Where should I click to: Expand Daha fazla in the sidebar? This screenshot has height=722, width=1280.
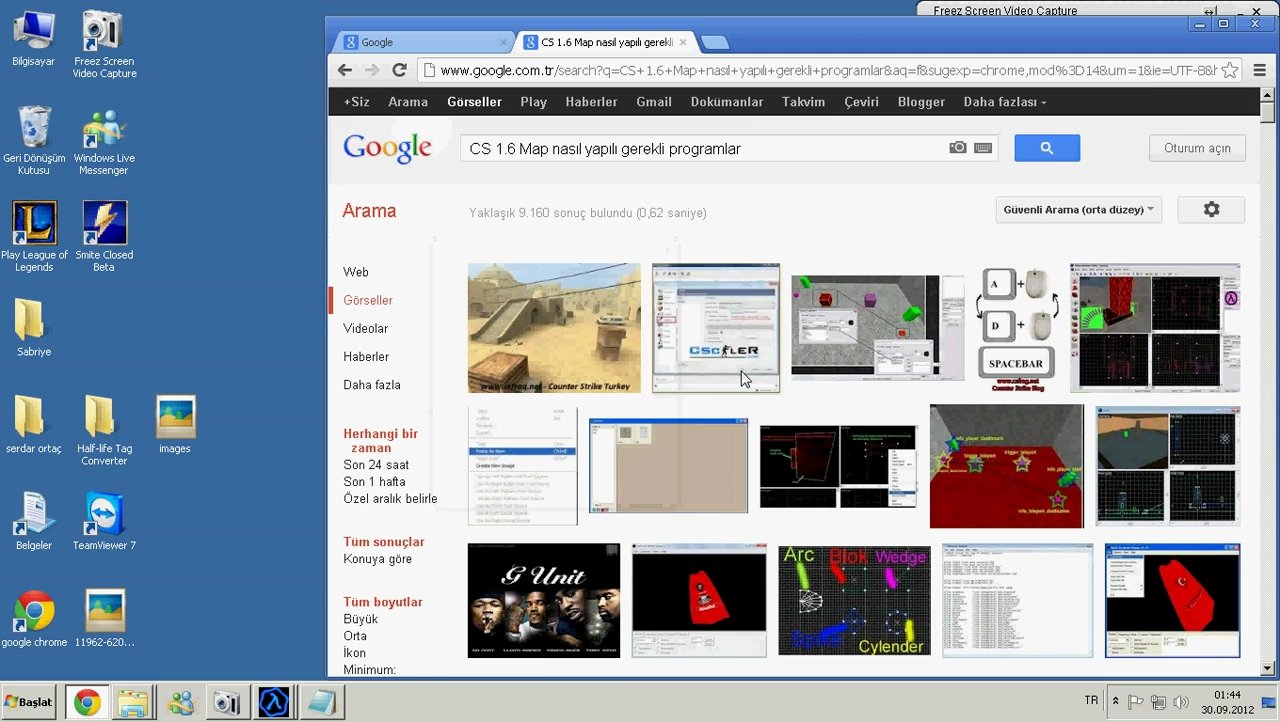point(372,385)
